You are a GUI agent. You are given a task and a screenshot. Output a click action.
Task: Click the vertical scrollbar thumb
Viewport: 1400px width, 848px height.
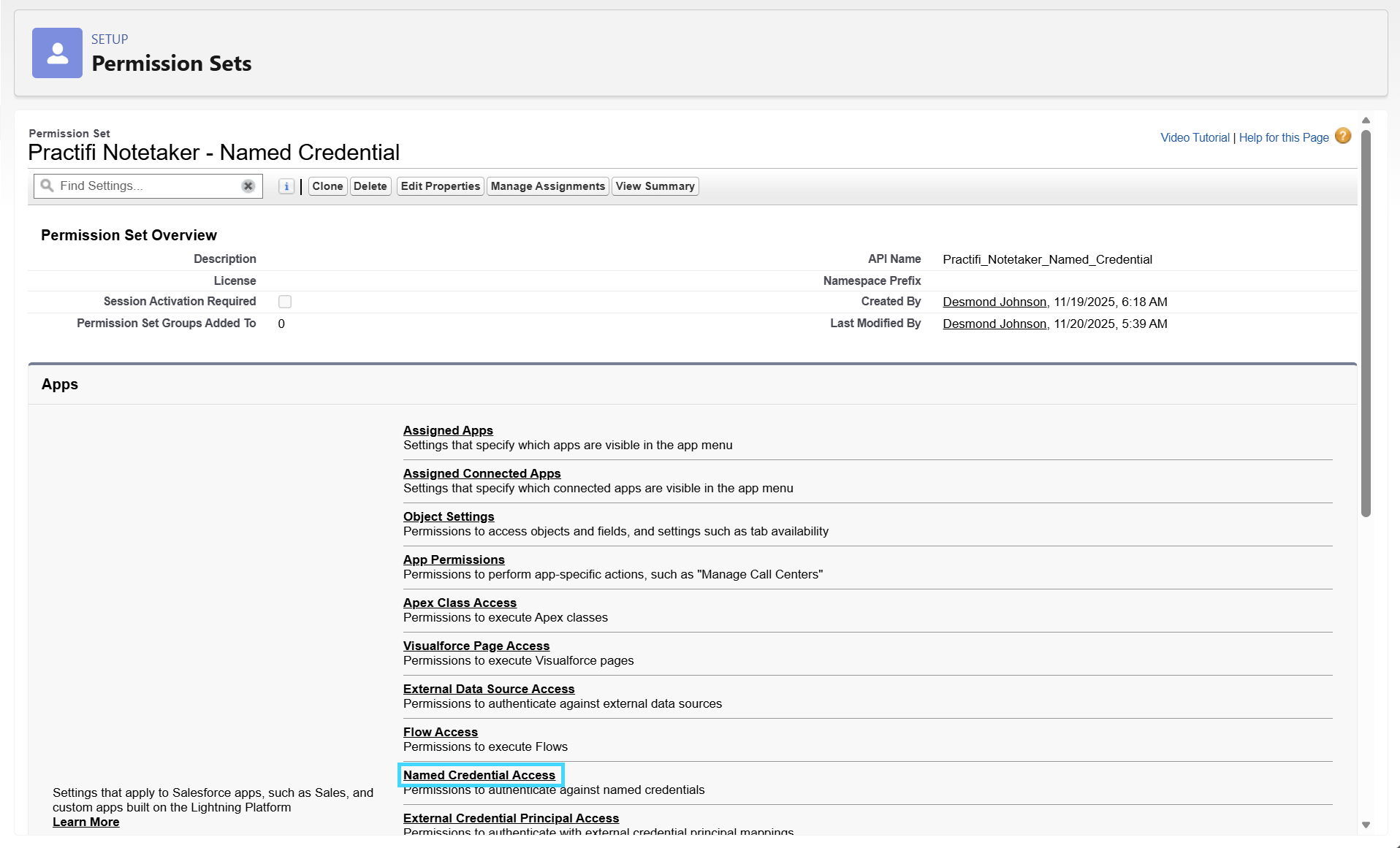(1366, 324)
